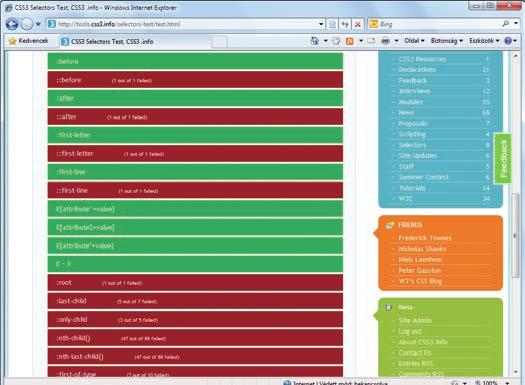Image resolution: width=525 pixels, height=385 pixels.
Task: Click the Stop loading red X icon
Action: click(x=358, y=24)
